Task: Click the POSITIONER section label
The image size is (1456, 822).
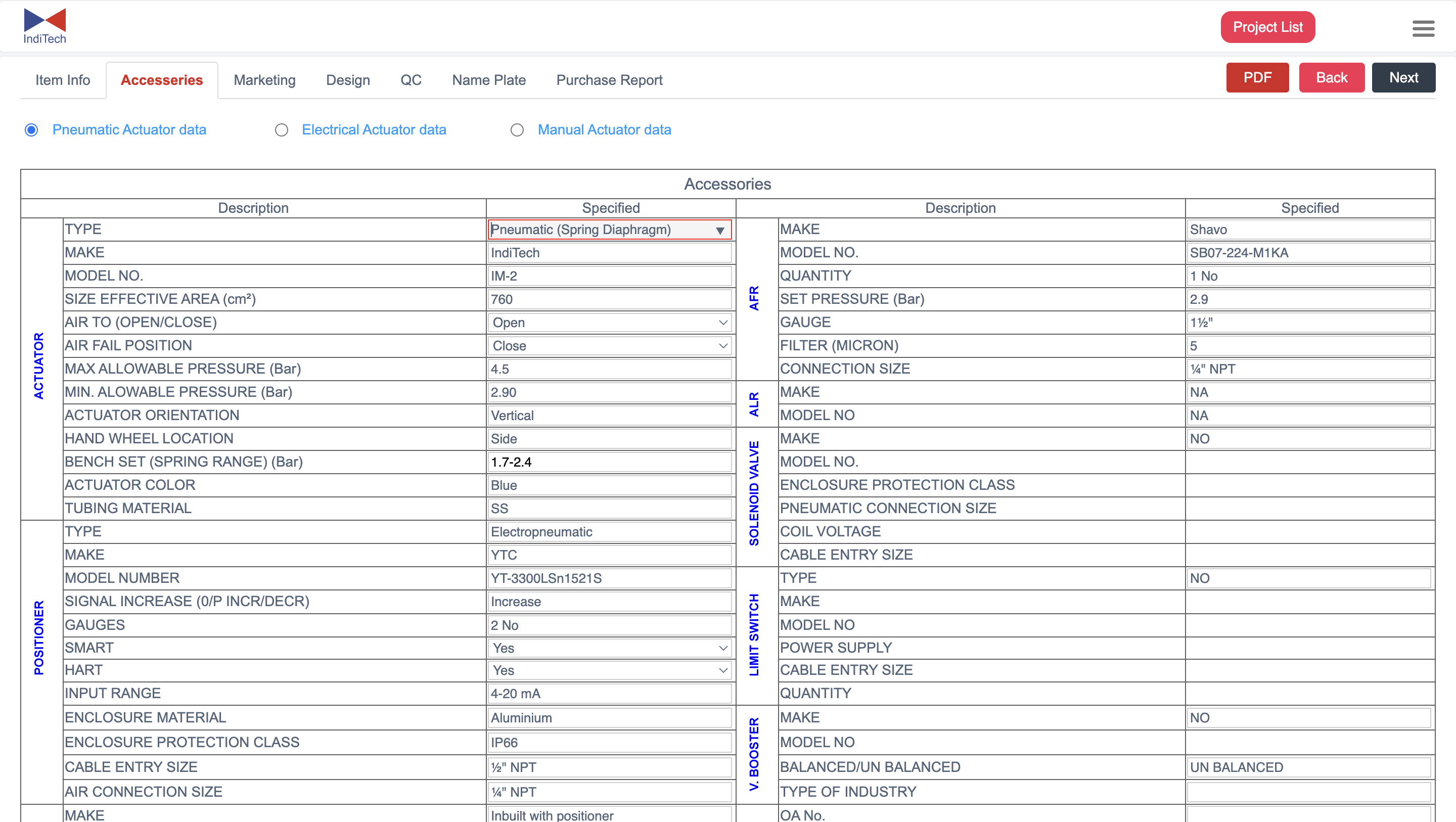Action: [x=38, y=637]
